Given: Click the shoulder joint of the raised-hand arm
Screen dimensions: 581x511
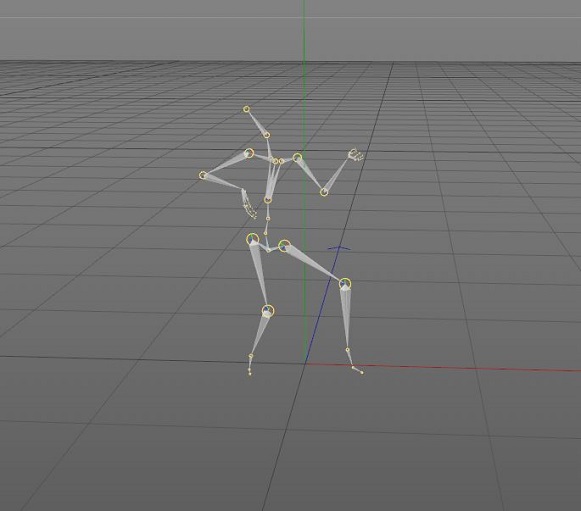Looking at the screenshot, I should coord(297,158).
